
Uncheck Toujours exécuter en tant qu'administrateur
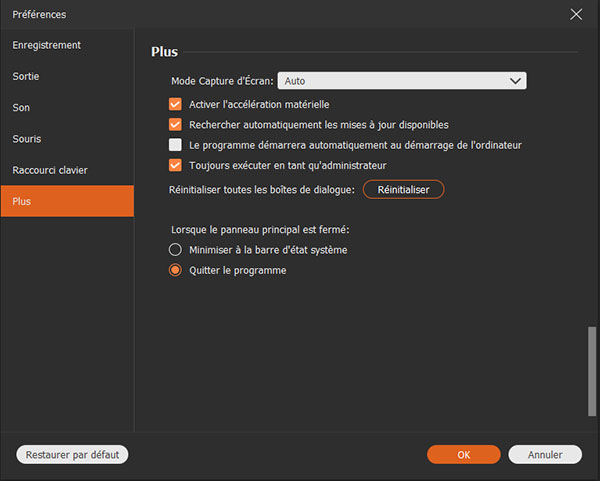175,165
